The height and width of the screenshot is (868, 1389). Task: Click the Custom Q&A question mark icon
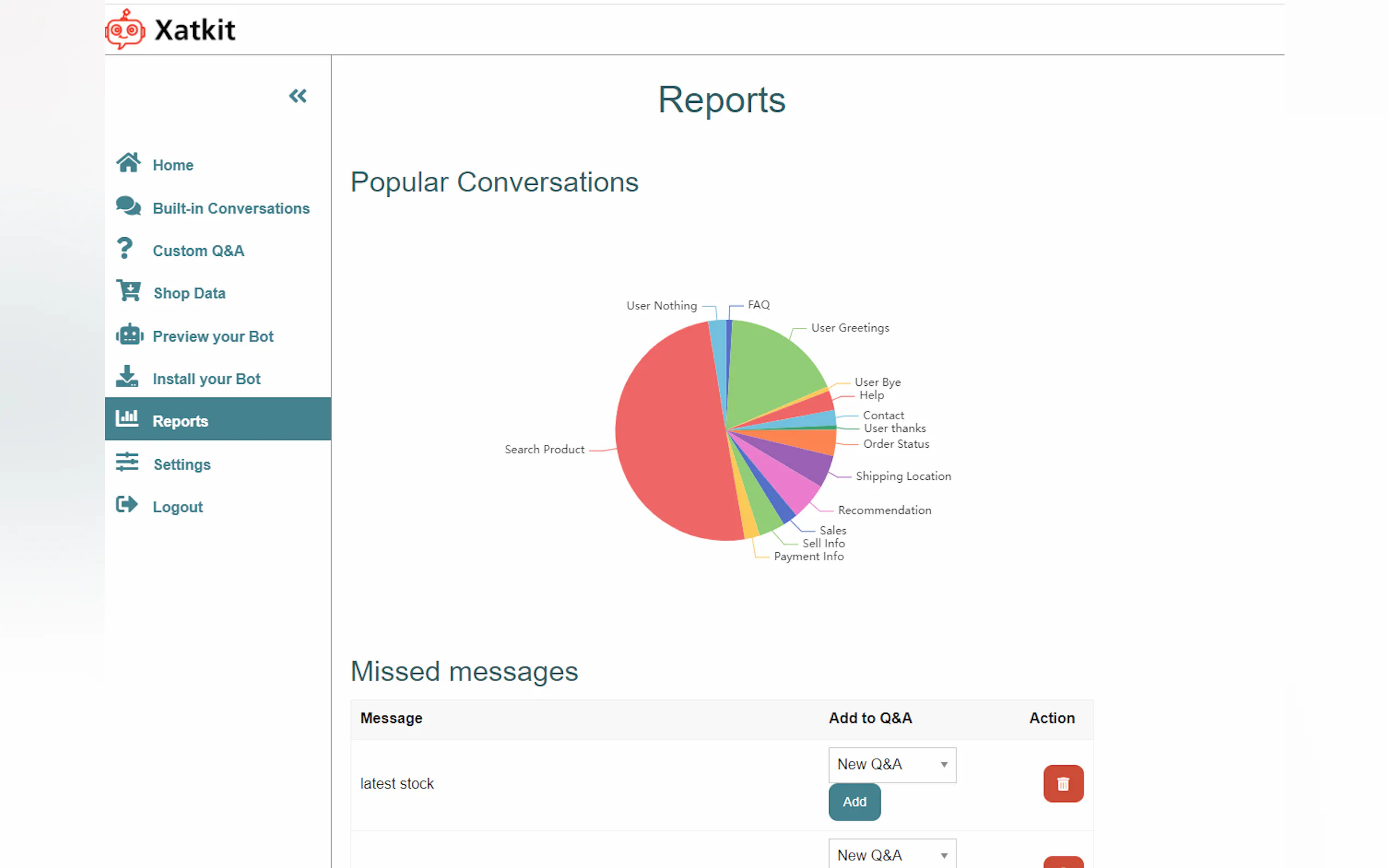[x=125, y=249]
